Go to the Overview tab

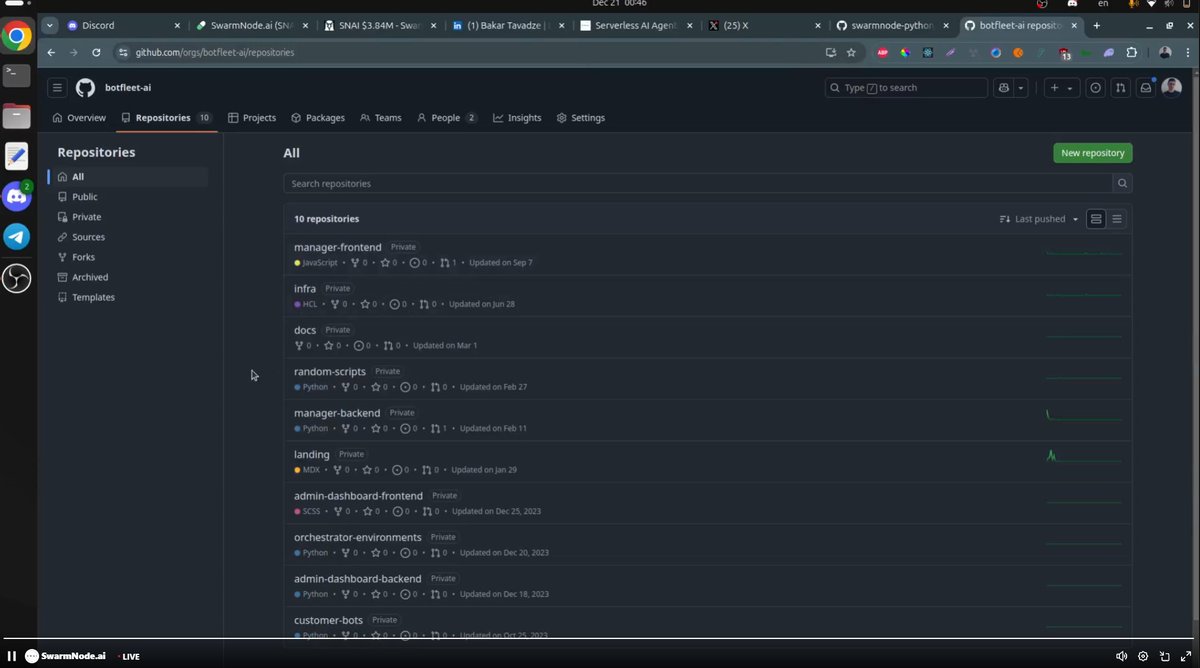(x=79, y=118)
